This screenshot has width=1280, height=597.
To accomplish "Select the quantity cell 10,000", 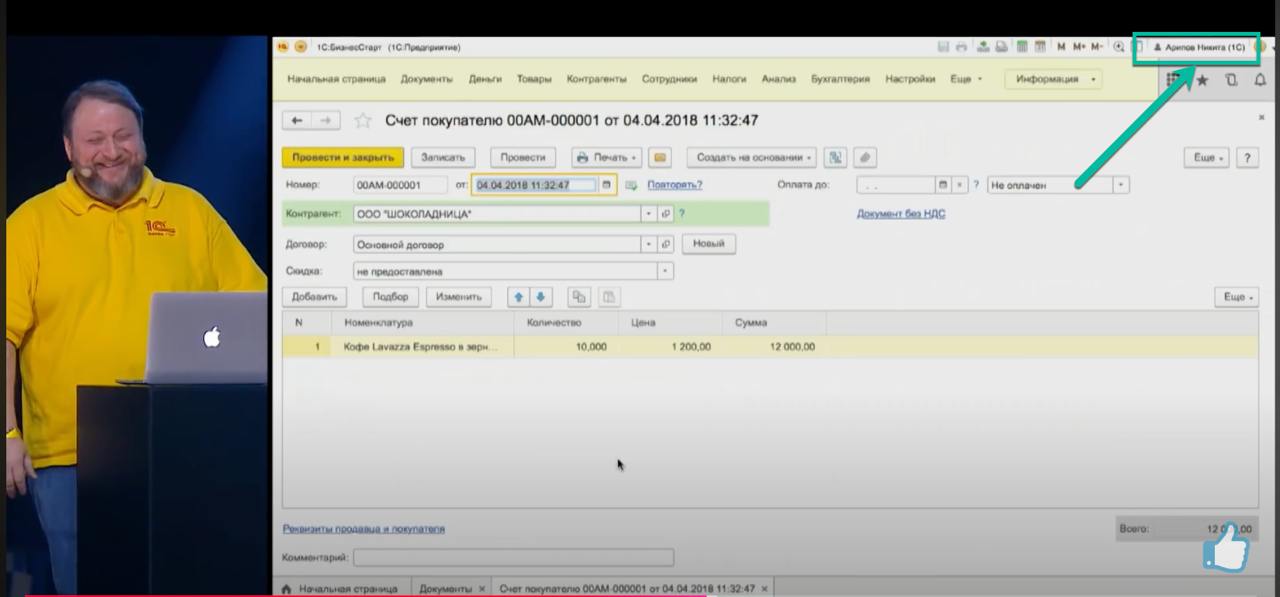I will coord(566,347).
